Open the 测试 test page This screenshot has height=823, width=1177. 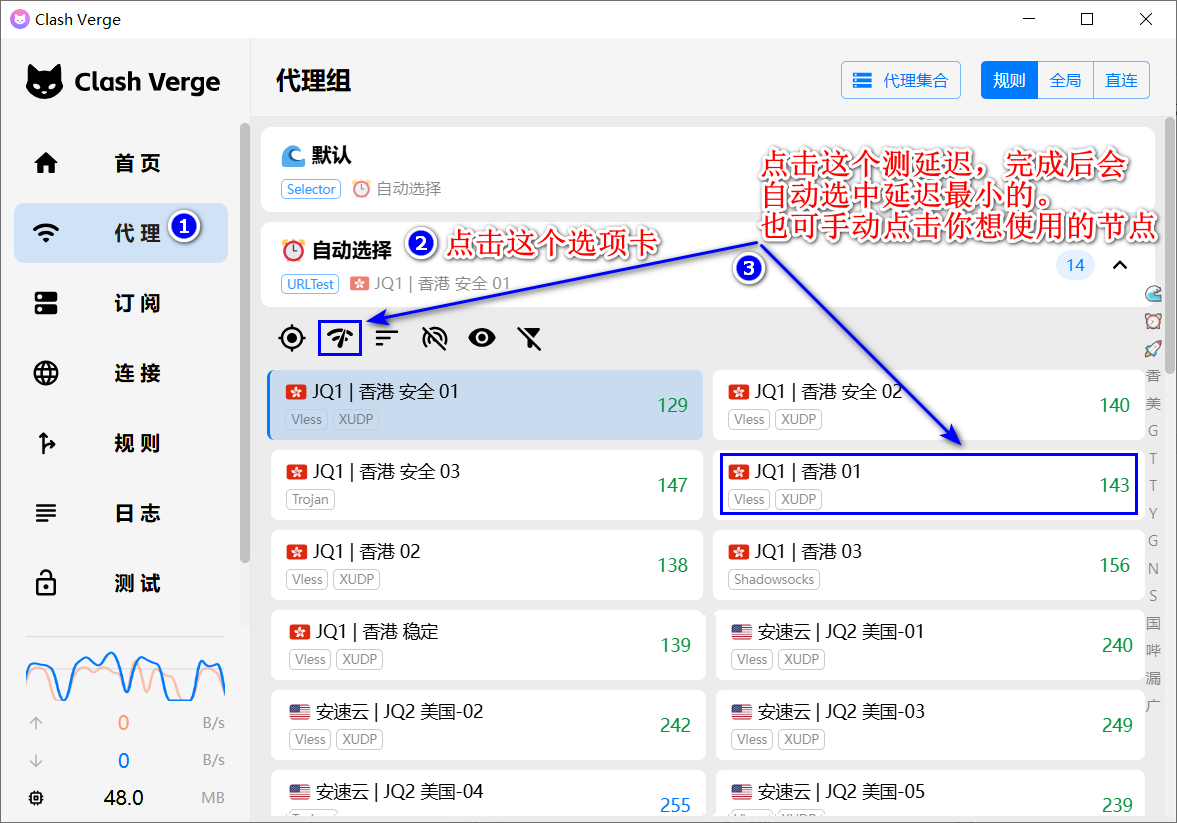click(121, 583)
